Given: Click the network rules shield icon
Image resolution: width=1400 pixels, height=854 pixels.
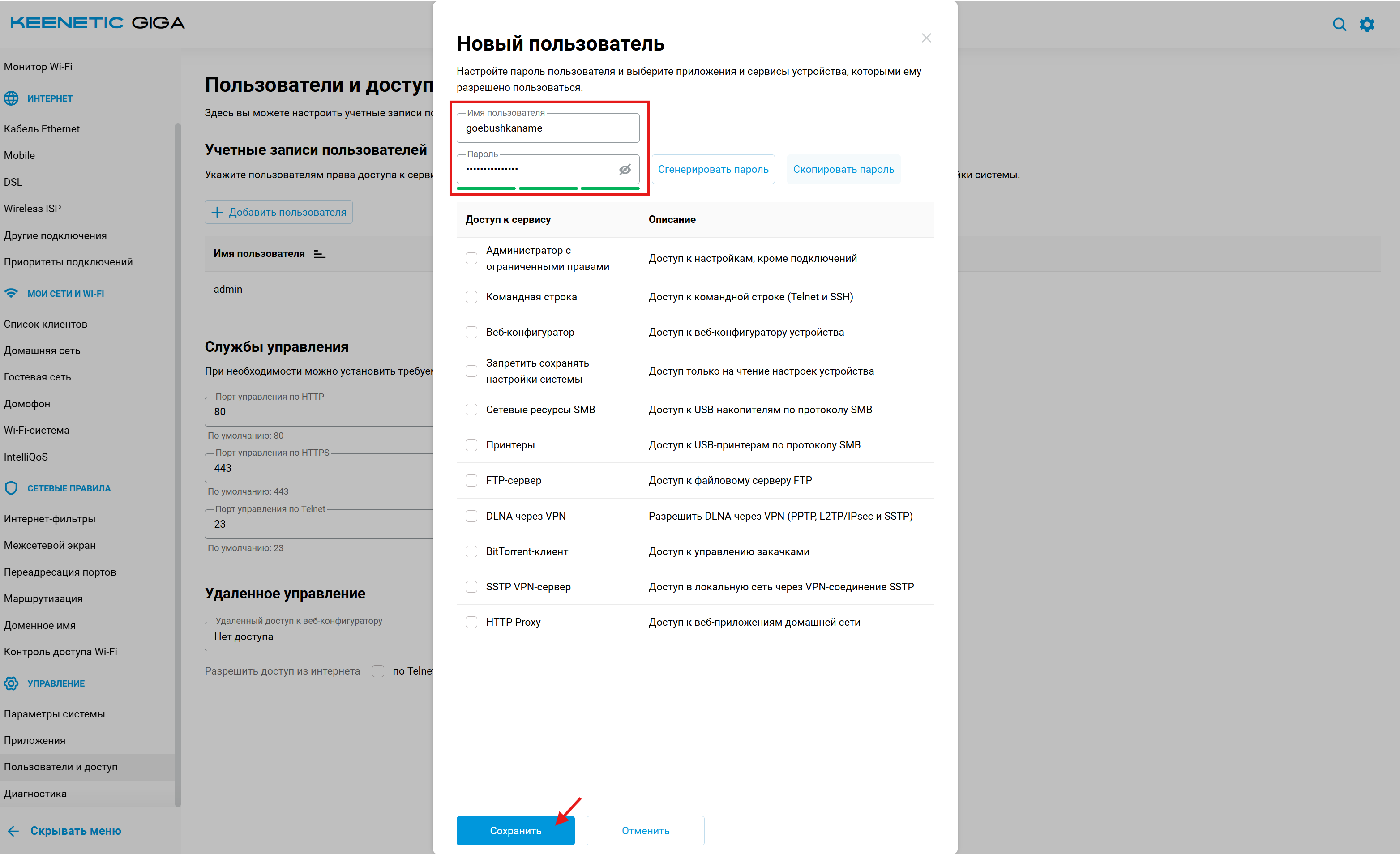Looking at the screenshot, I should click(x=11, y=488).
